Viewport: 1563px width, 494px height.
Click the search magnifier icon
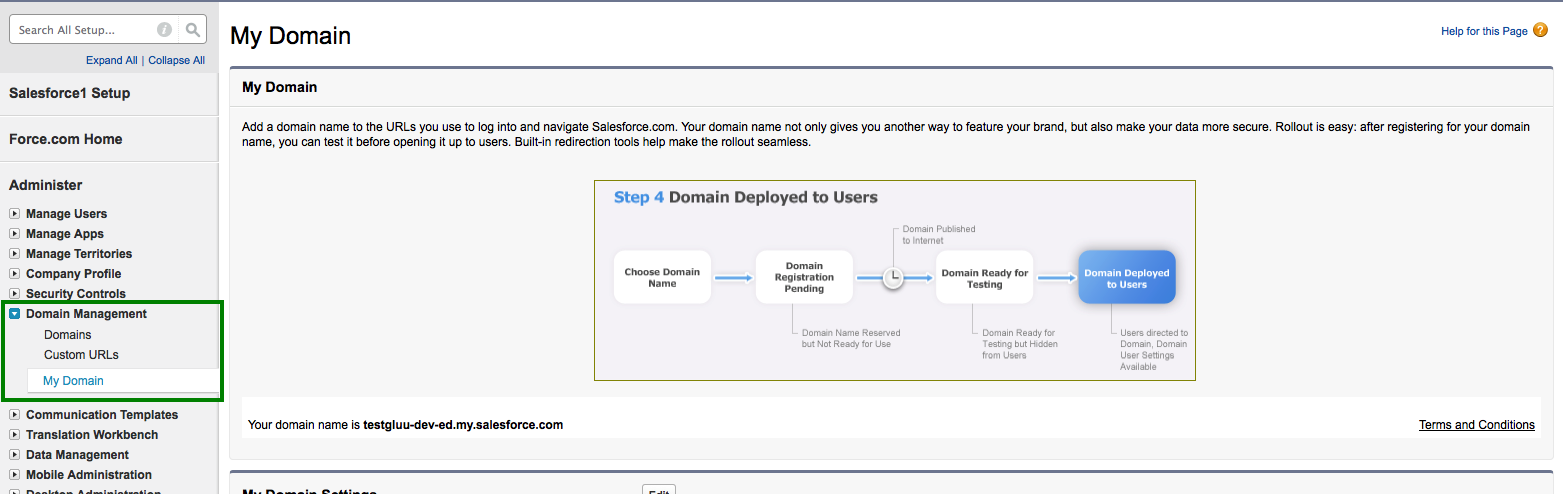(193, 30)
